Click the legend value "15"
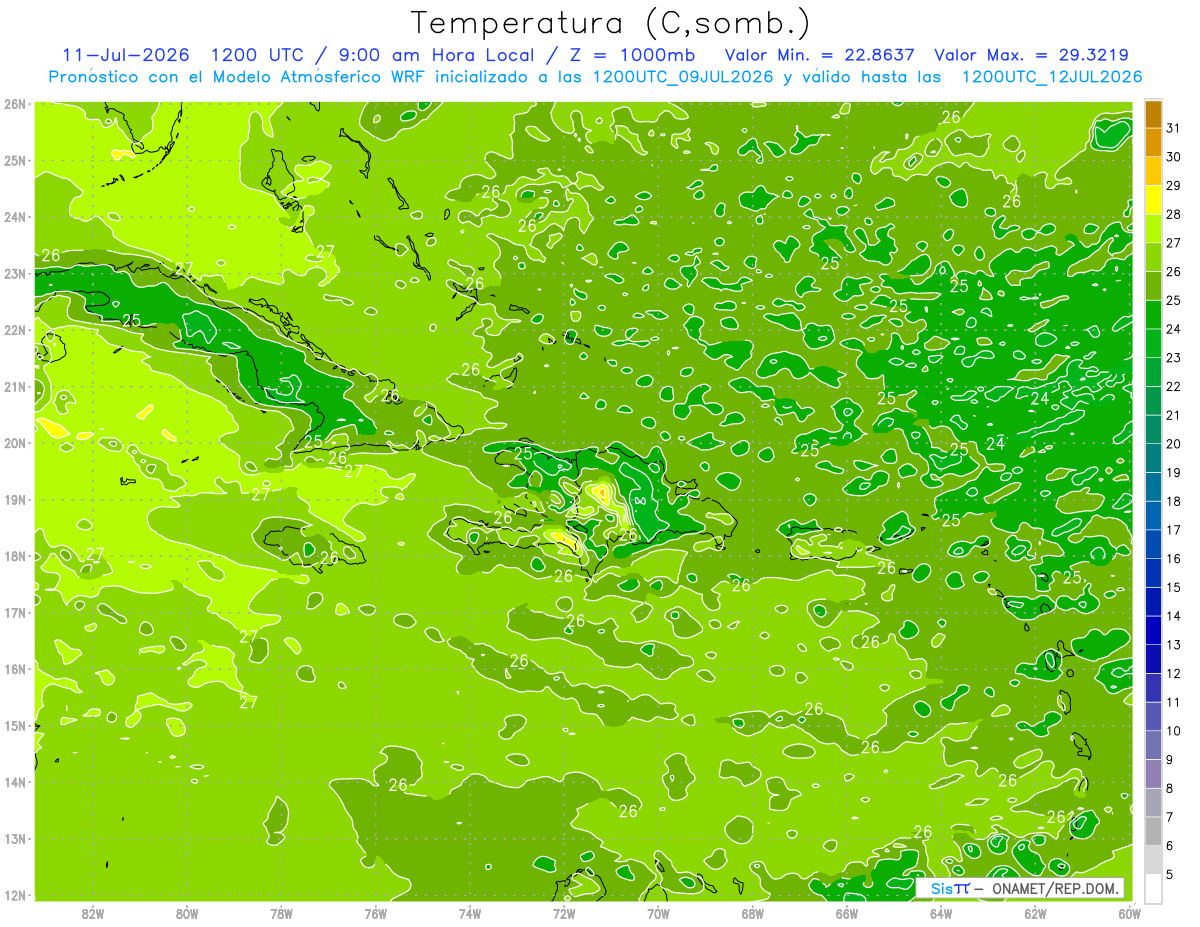Screen dimensions: 1200x927 1174,588
